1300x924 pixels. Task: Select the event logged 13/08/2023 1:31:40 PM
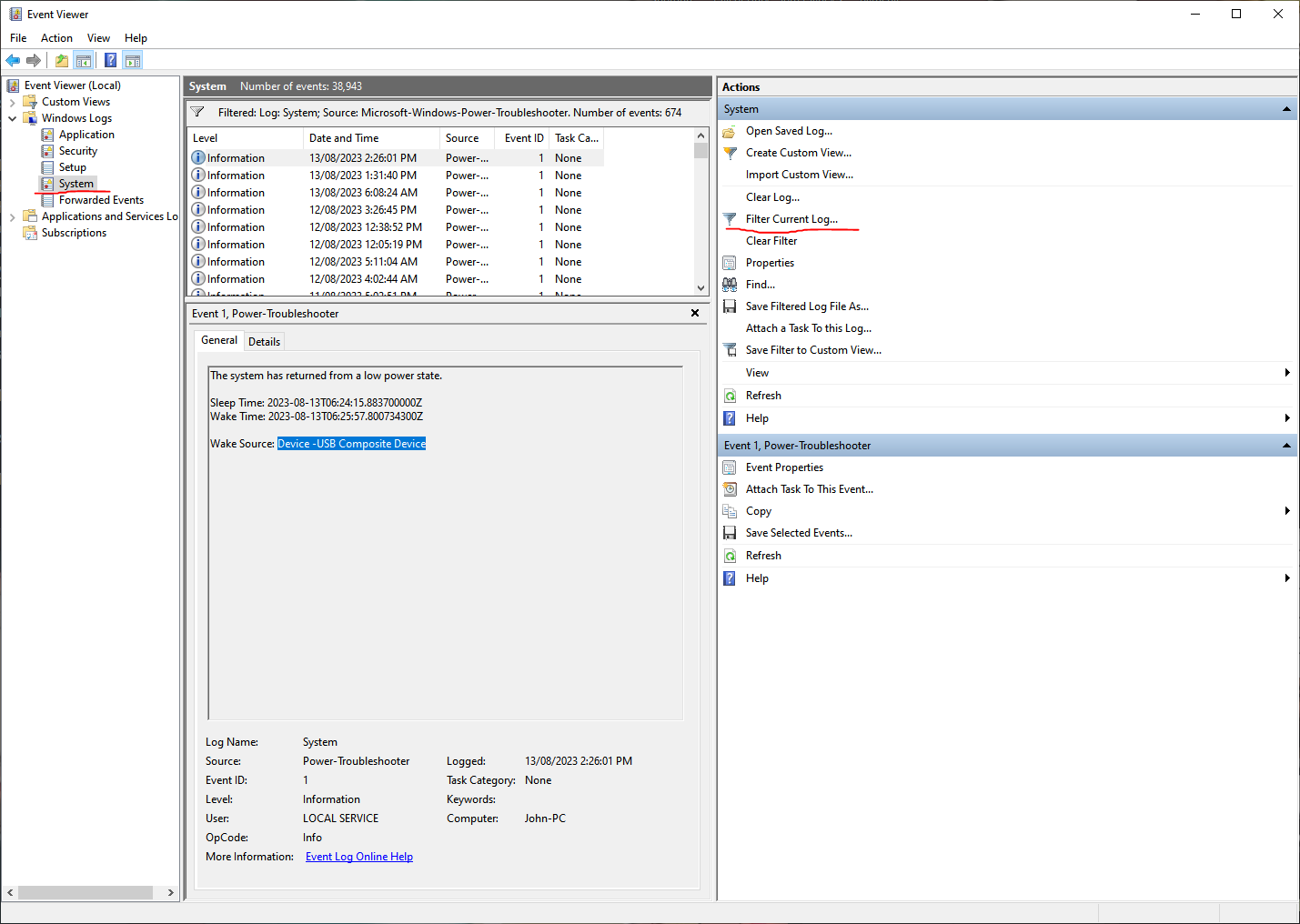[396, 176]
